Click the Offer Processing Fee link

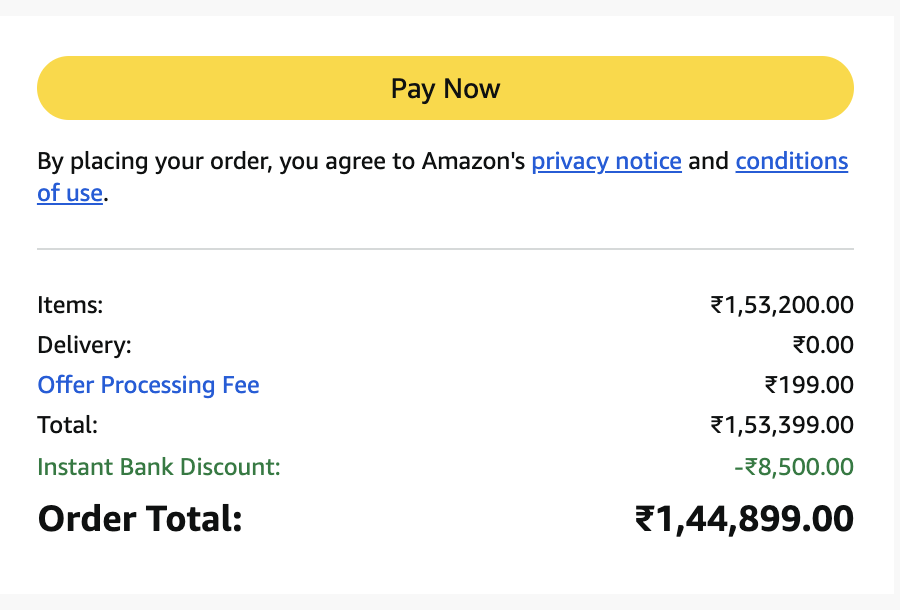coord(148,385)
